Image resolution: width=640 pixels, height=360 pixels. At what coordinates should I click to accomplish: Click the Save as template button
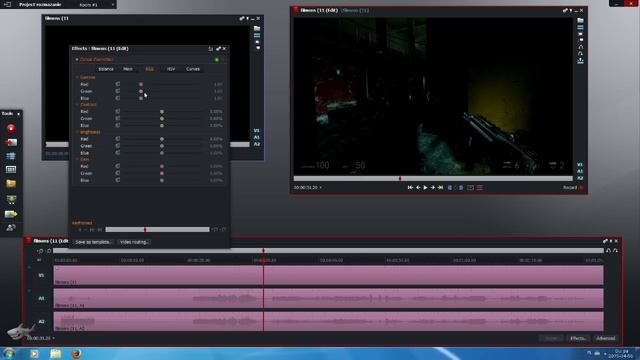pos(93,242)
